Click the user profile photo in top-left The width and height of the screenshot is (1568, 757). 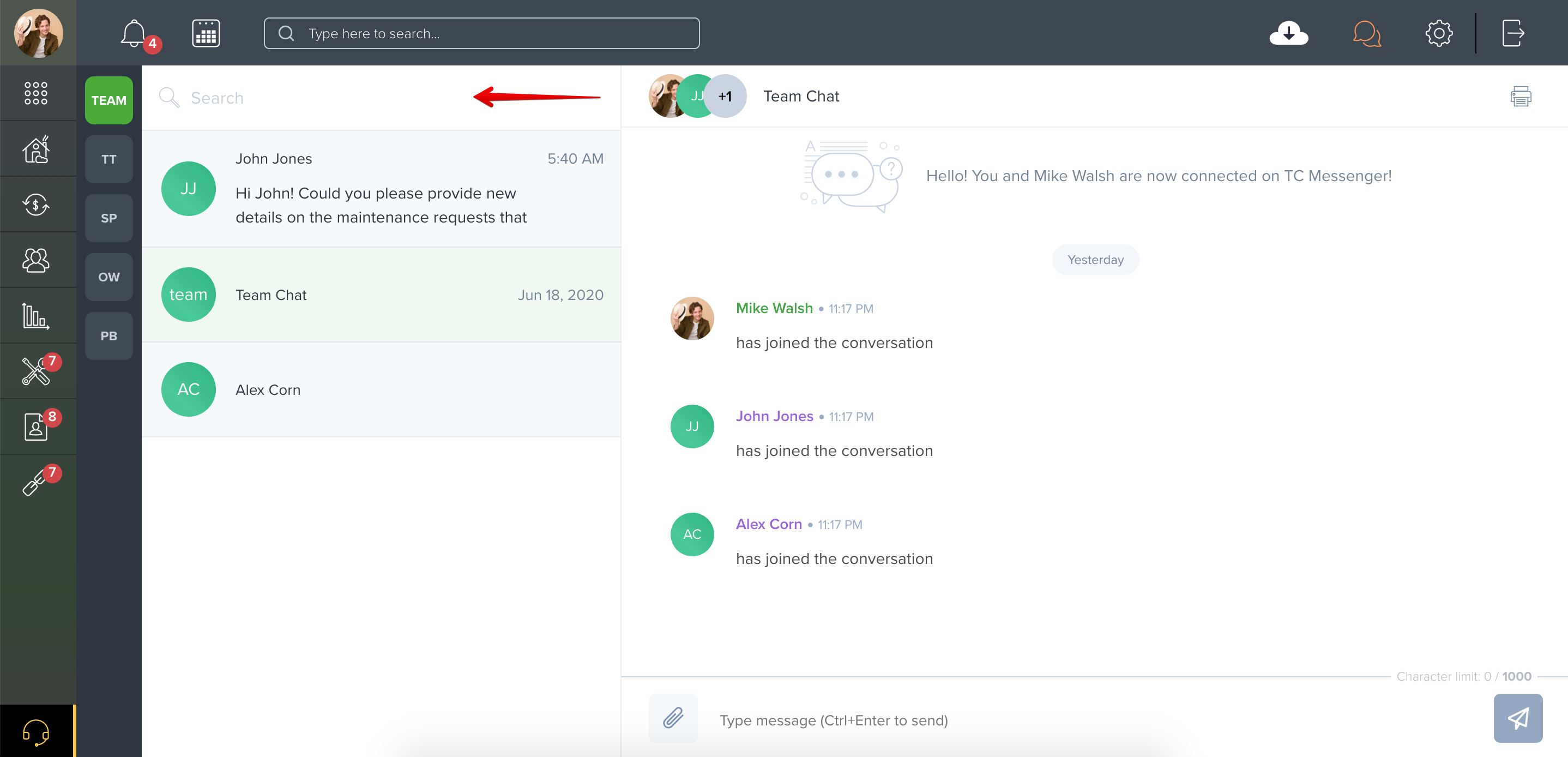pos(38,33)
